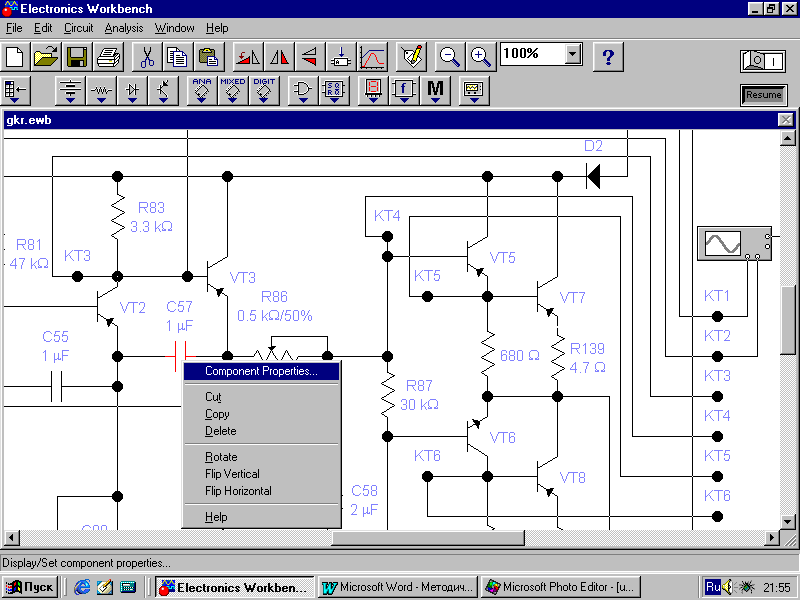Launch Internet Explorer from quick launch

coord(82,587)
